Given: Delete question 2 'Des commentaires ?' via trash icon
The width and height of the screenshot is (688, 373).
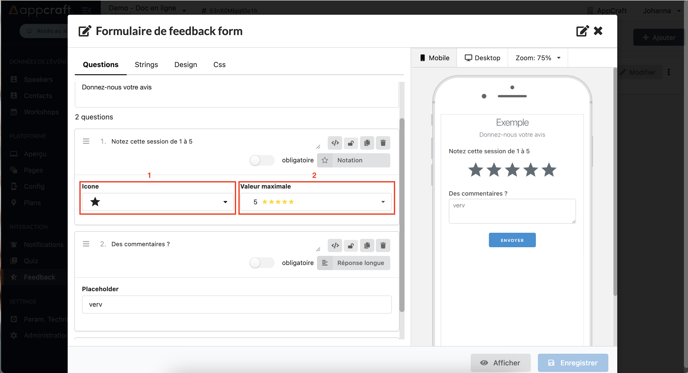Looking at the screenshot, I should (383, 245).
